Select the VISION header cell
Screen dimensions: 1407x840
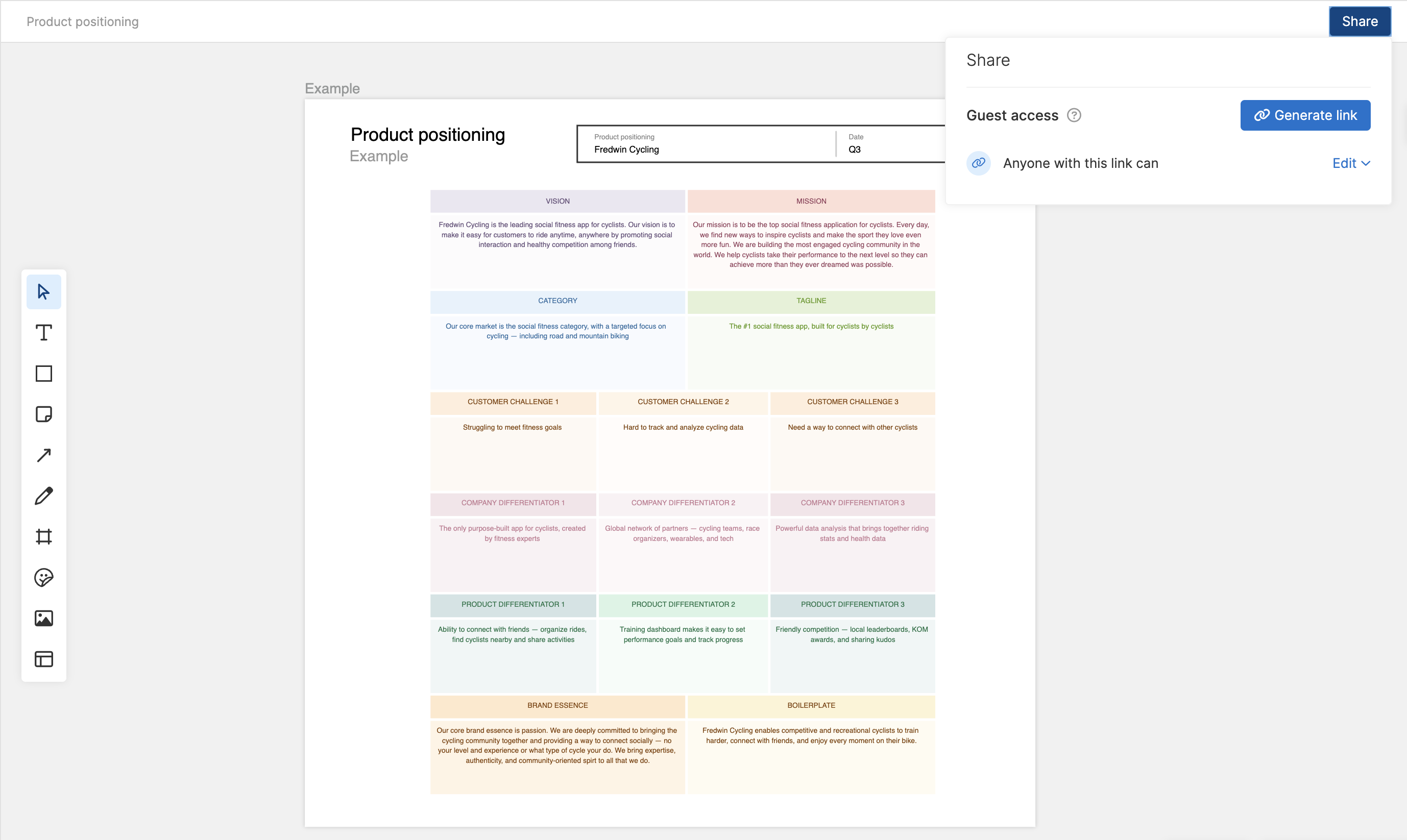click(557, 202)
